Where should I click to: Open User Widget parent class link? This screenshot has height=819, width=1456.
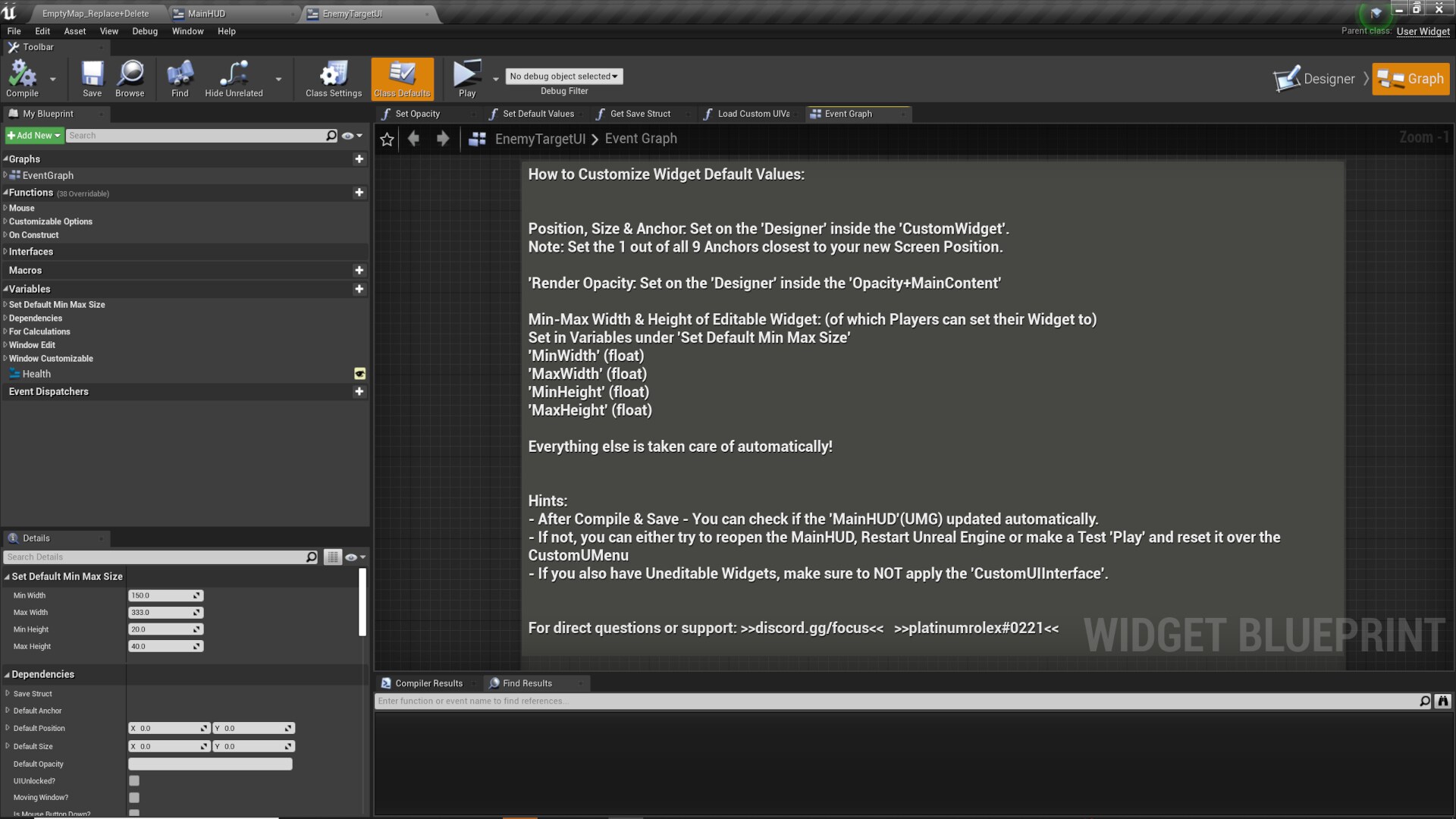pyautogui.click(x=1423, y=32)
